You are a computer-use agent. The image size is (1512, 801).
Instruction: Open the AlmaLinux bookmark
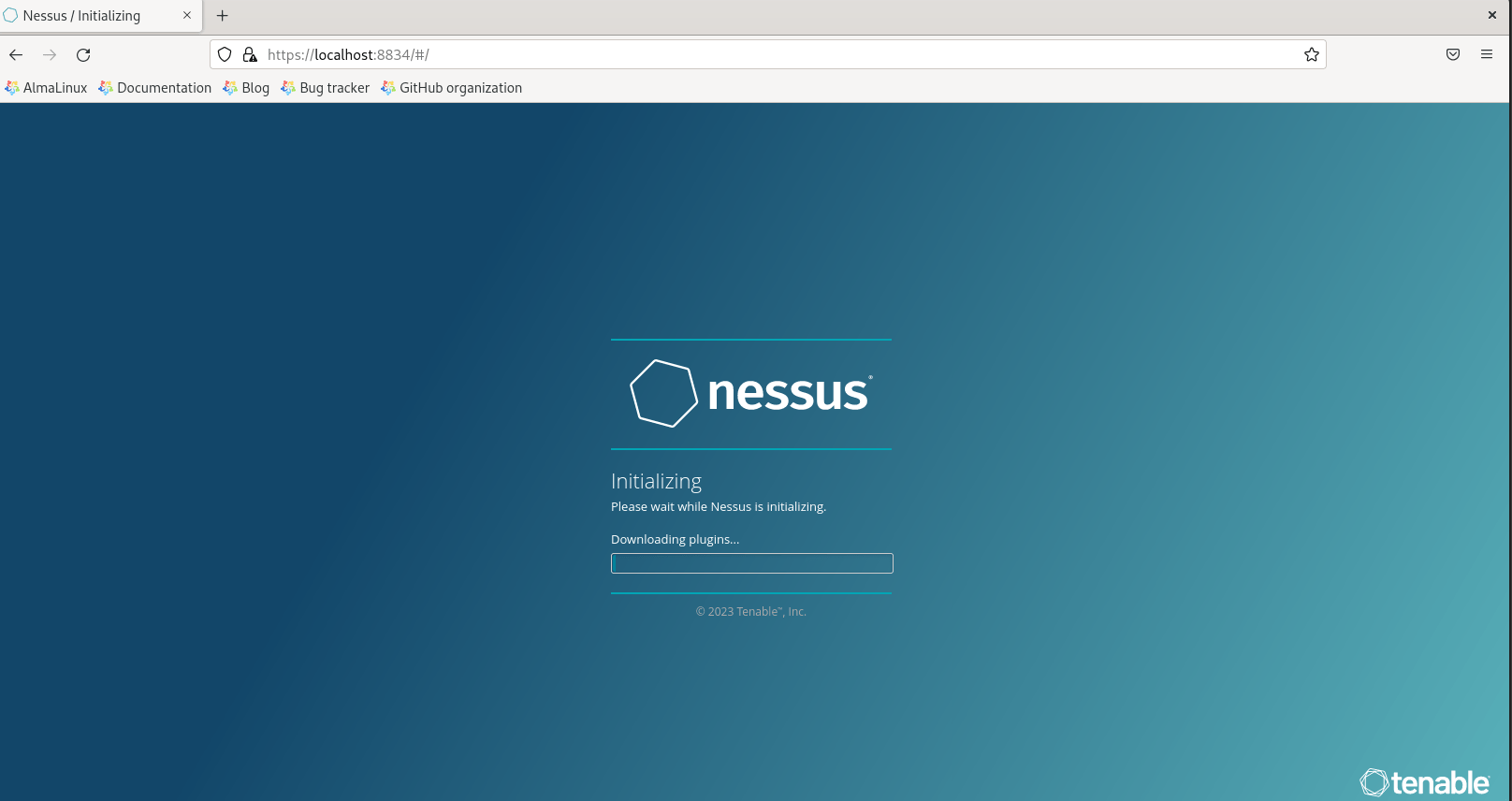pos(46,88)
